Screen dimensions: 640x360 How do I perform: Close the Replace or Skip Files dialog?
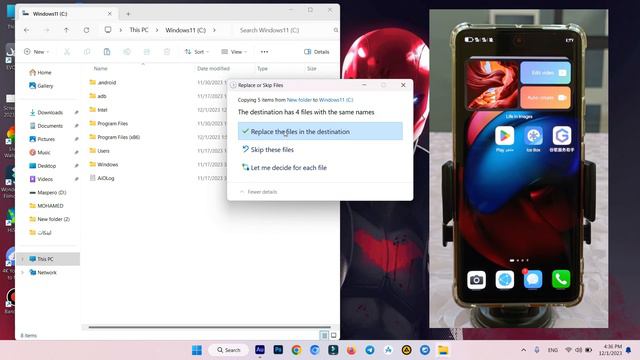pyautogui.click(x=403, y=85)
